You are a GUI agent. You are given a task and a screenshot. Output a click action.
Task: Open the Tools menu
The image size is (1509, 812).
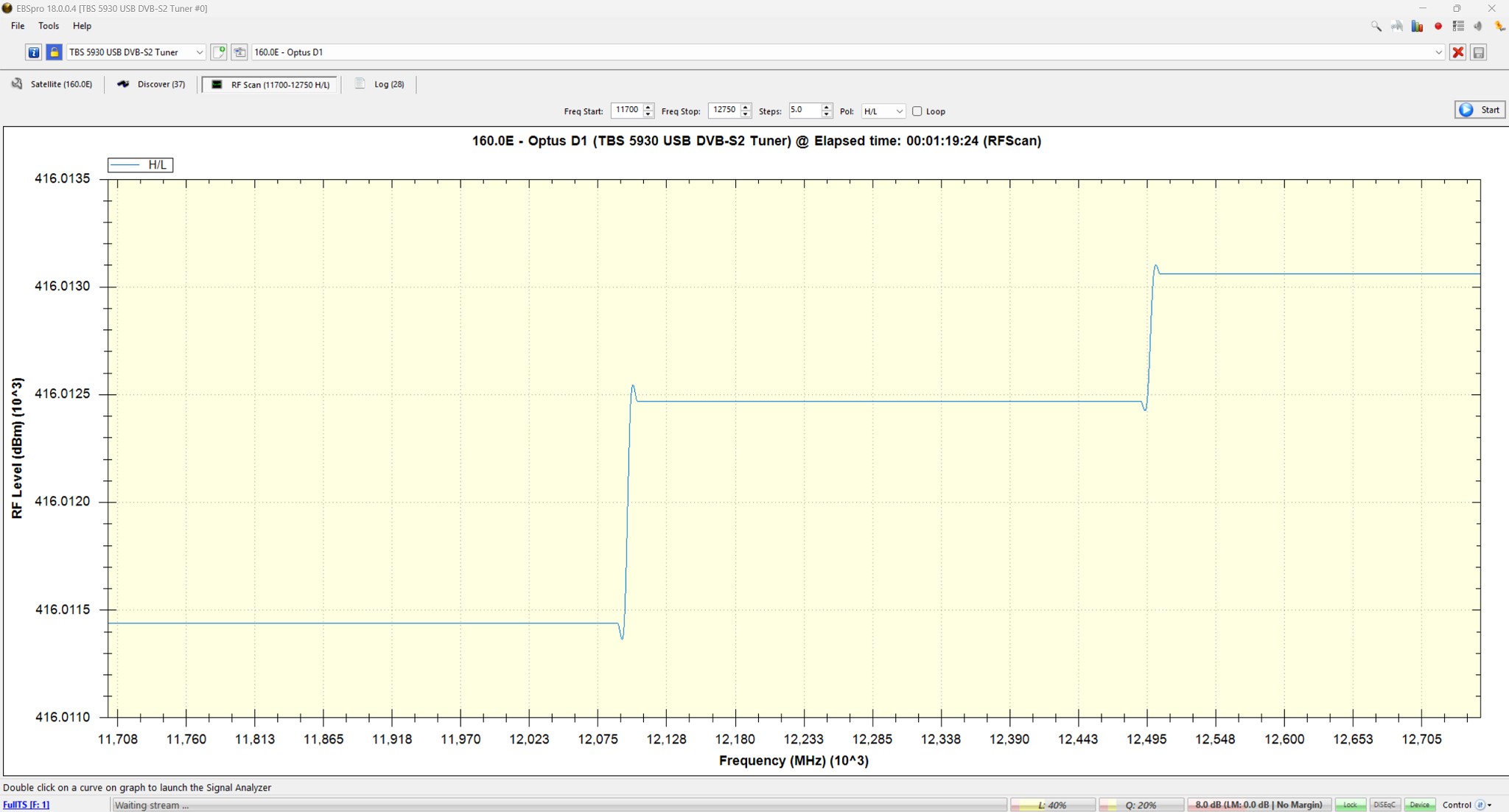49,26
